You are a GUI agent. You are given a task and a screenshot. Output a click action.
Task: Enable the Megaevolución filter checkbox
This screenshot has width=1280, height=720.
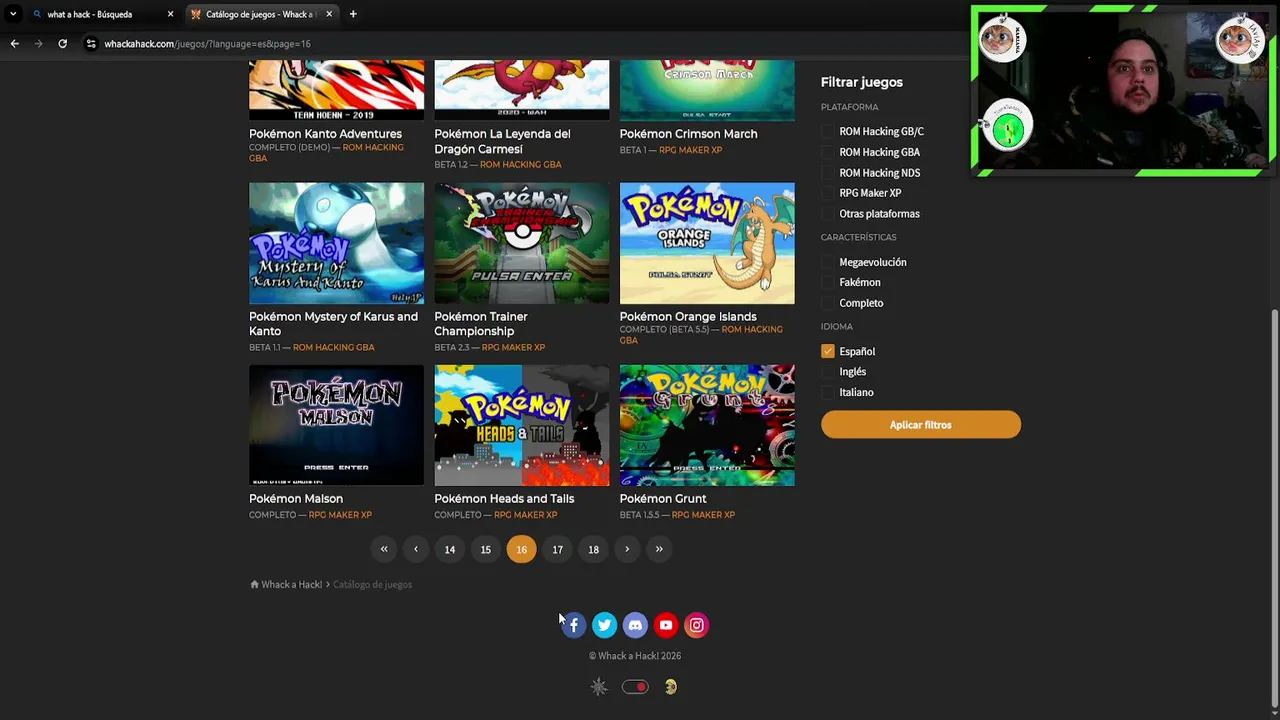click(x=828, y=262)
